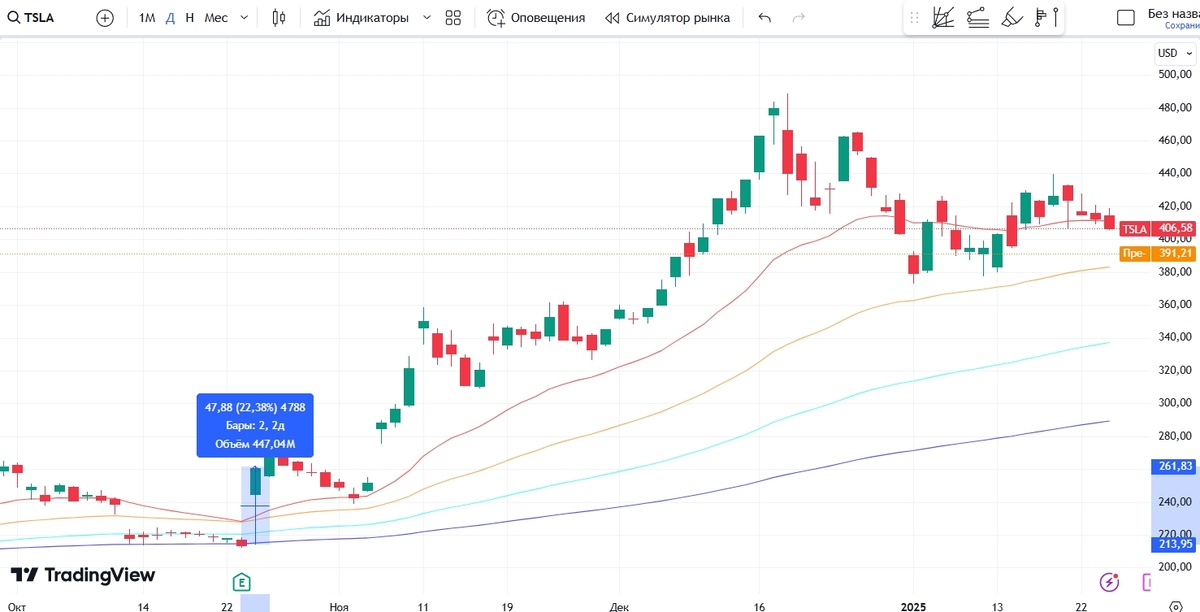Select the highlighter drawing tool
1200x612 pixels.
point(1012,18)
